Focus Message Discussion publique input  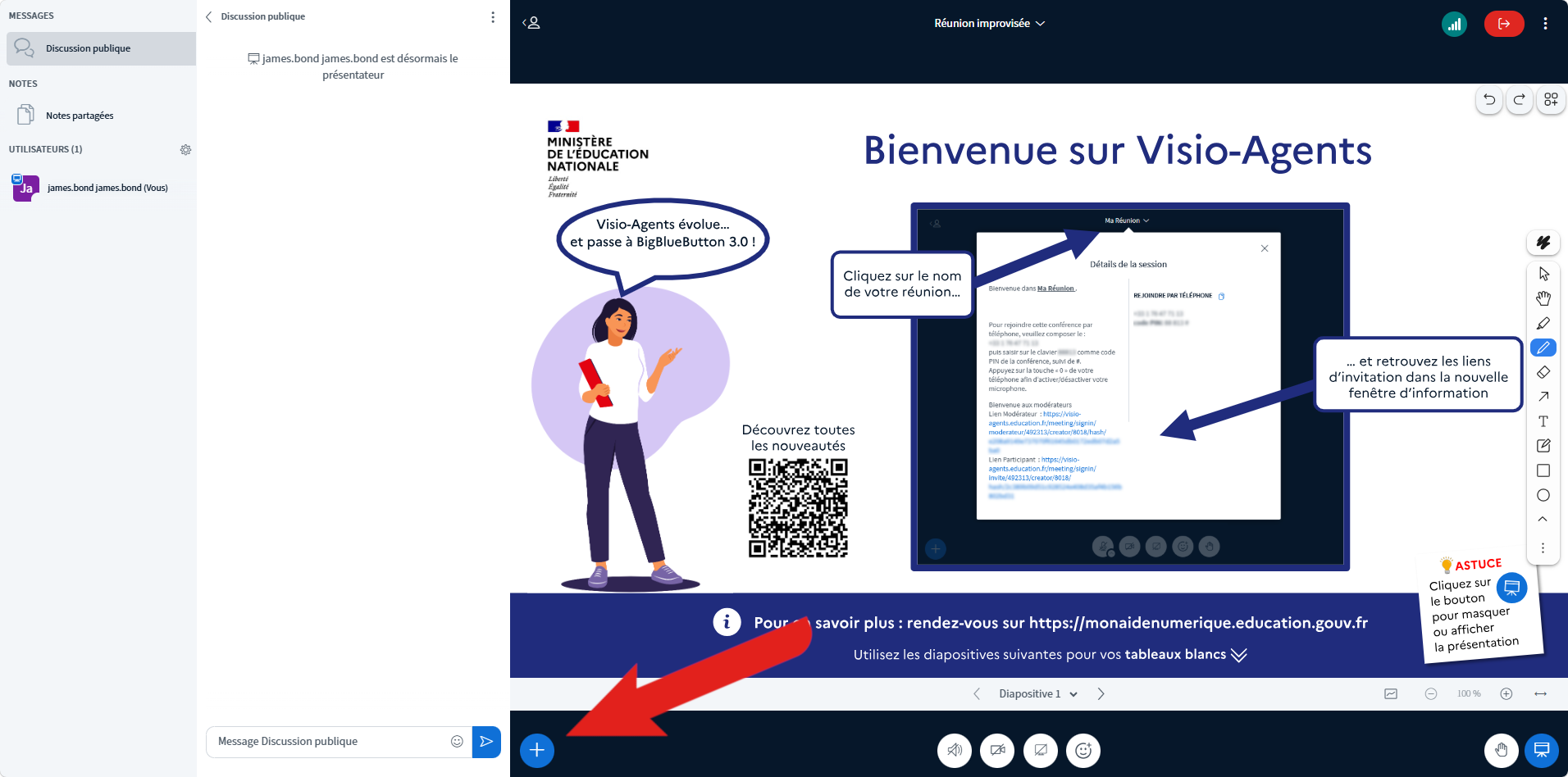point(328,742)
